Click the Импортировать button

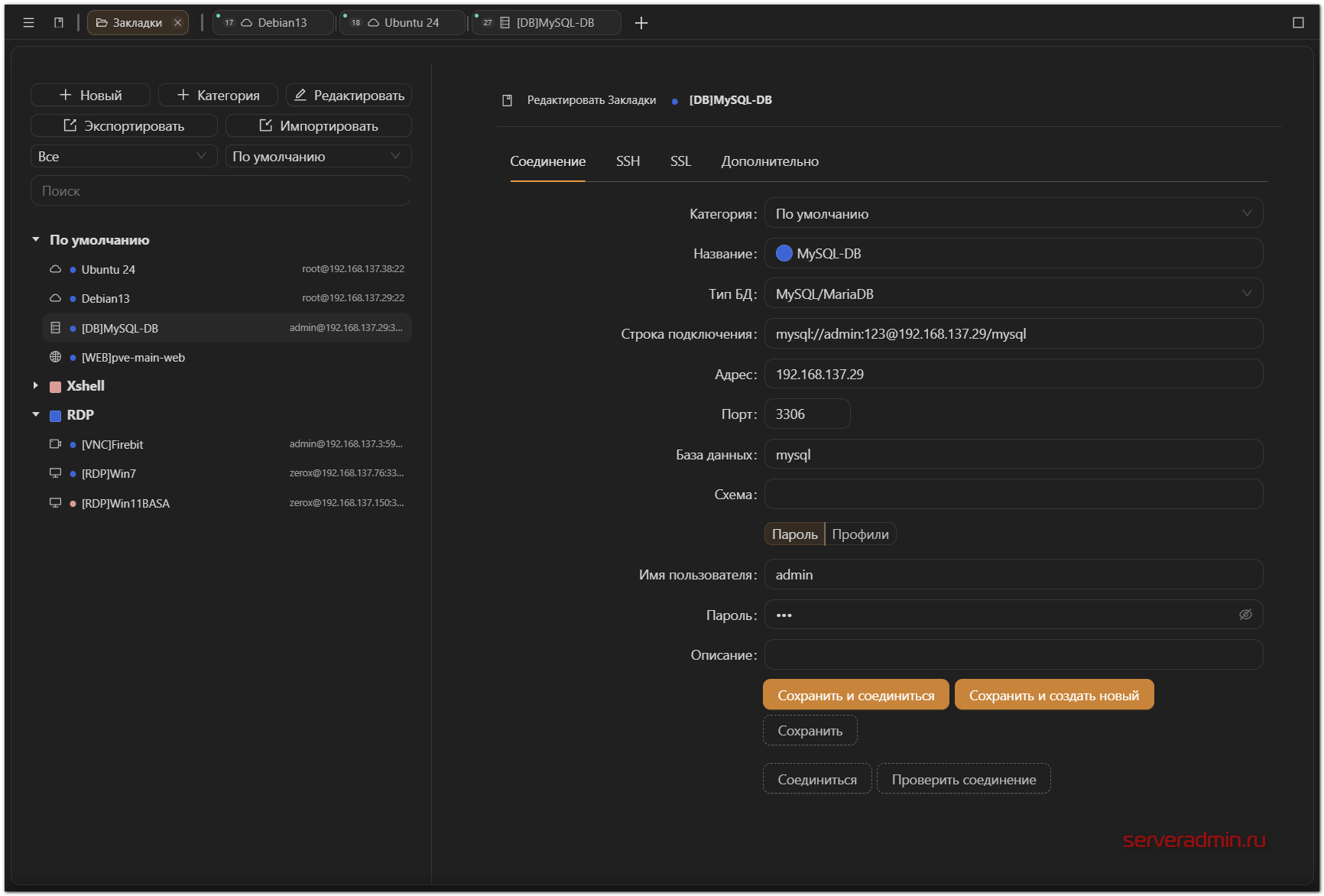(x=318, y=125)
